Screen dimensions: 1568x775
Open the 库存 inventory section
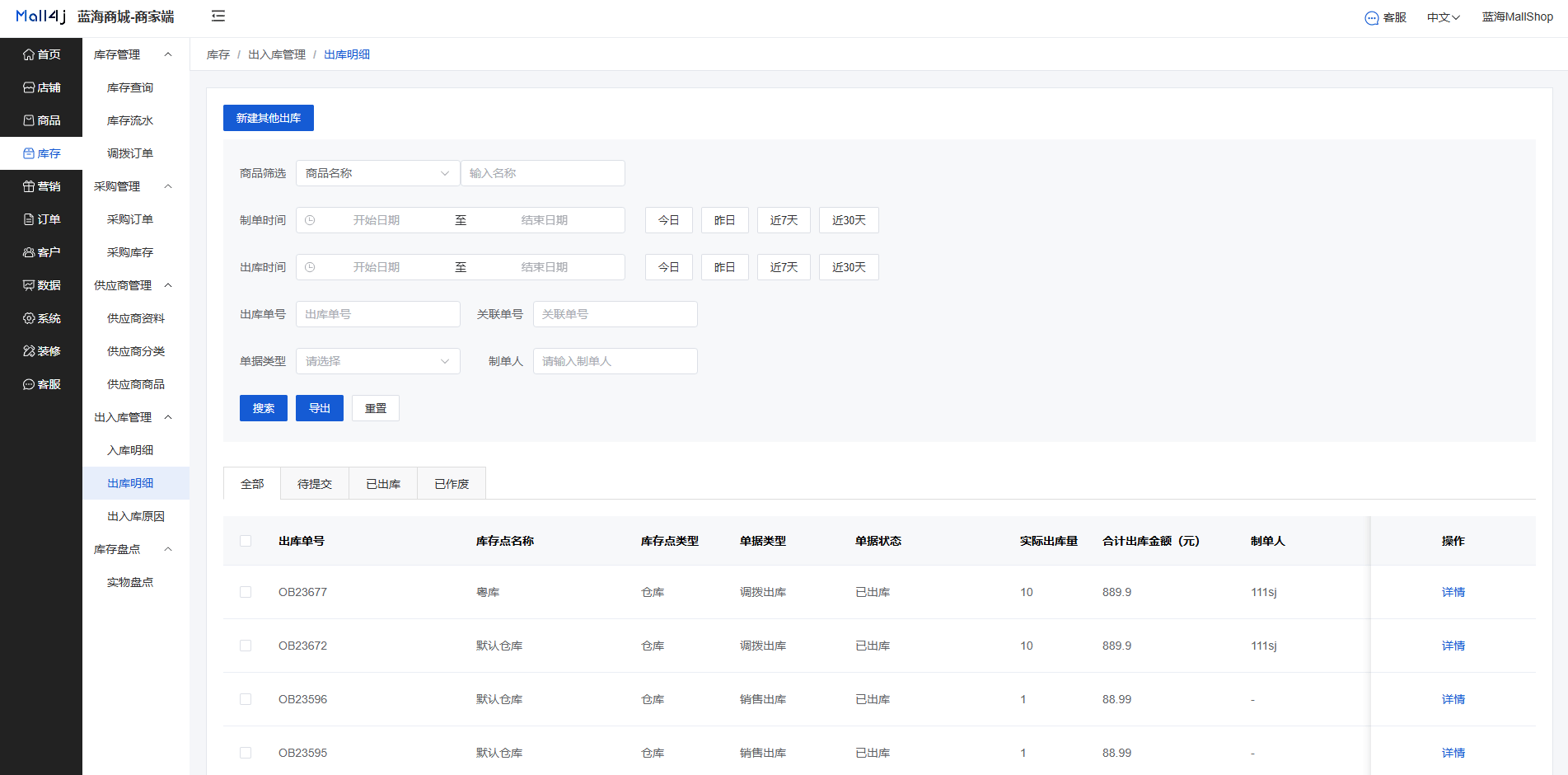(41, 153)
